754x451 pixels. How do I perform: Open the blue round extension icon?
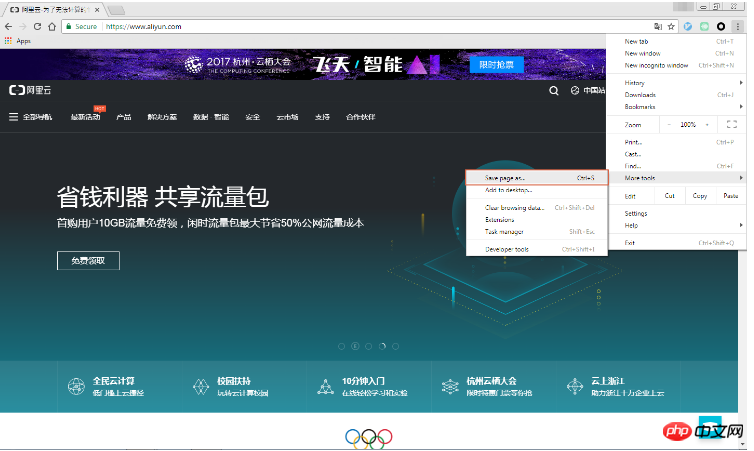pos(688,26)
